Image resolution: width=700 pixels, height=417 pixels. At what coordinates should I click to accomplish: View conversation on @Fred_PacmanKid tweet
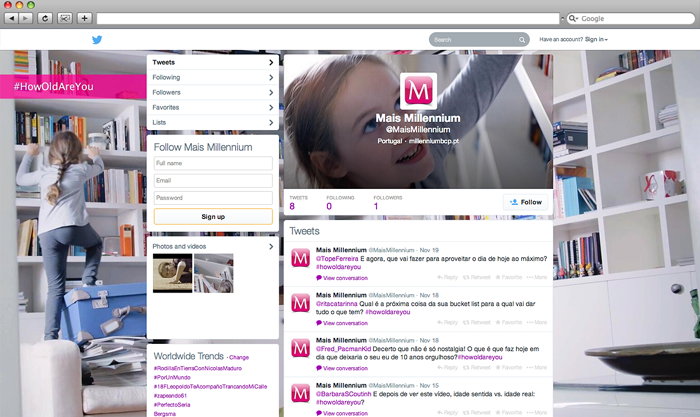[x=342, y=368]
